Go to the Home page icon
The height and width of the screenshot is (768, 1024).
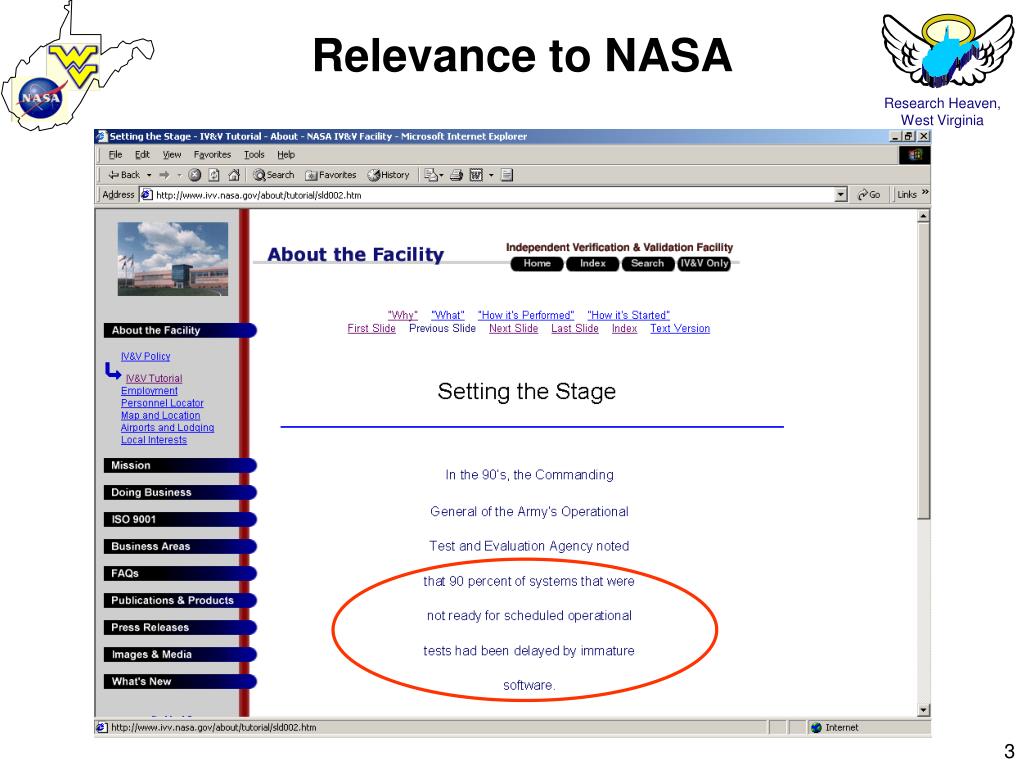pos(234,175)
